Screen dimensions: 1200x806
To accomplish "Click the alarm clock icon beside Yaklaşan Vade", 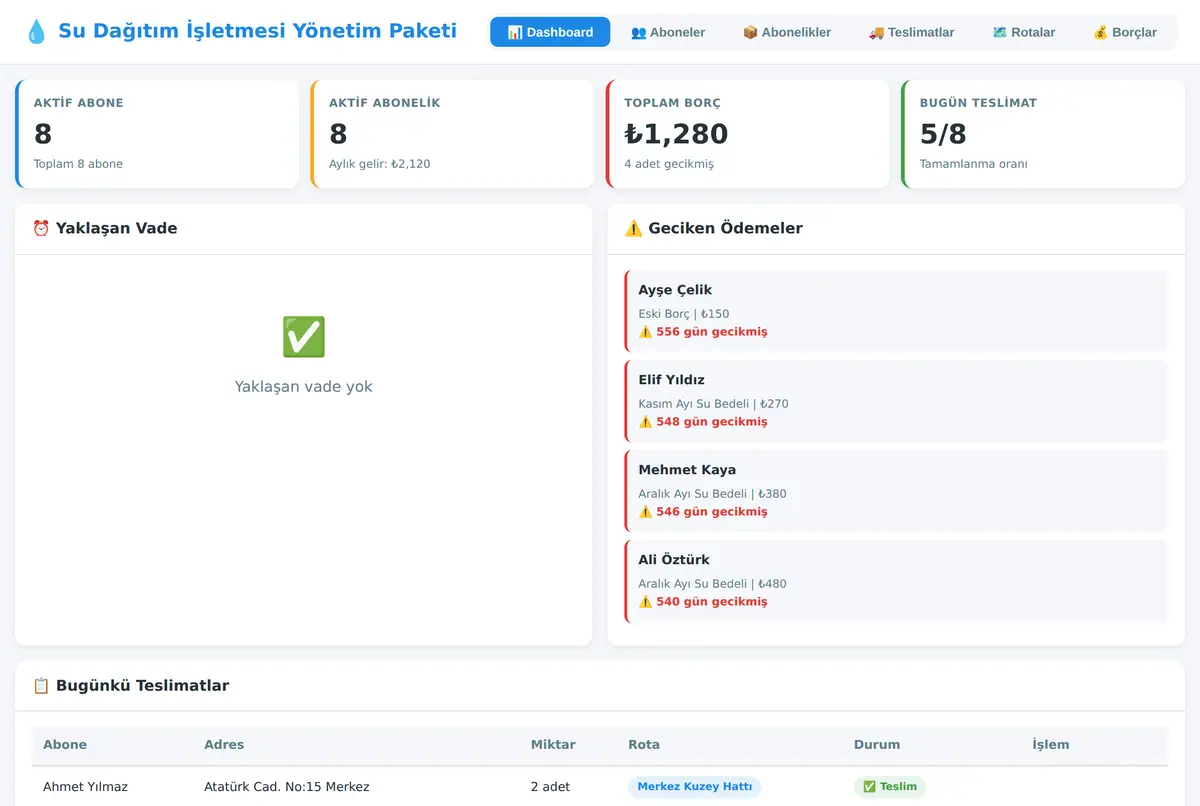I will 41,228.
